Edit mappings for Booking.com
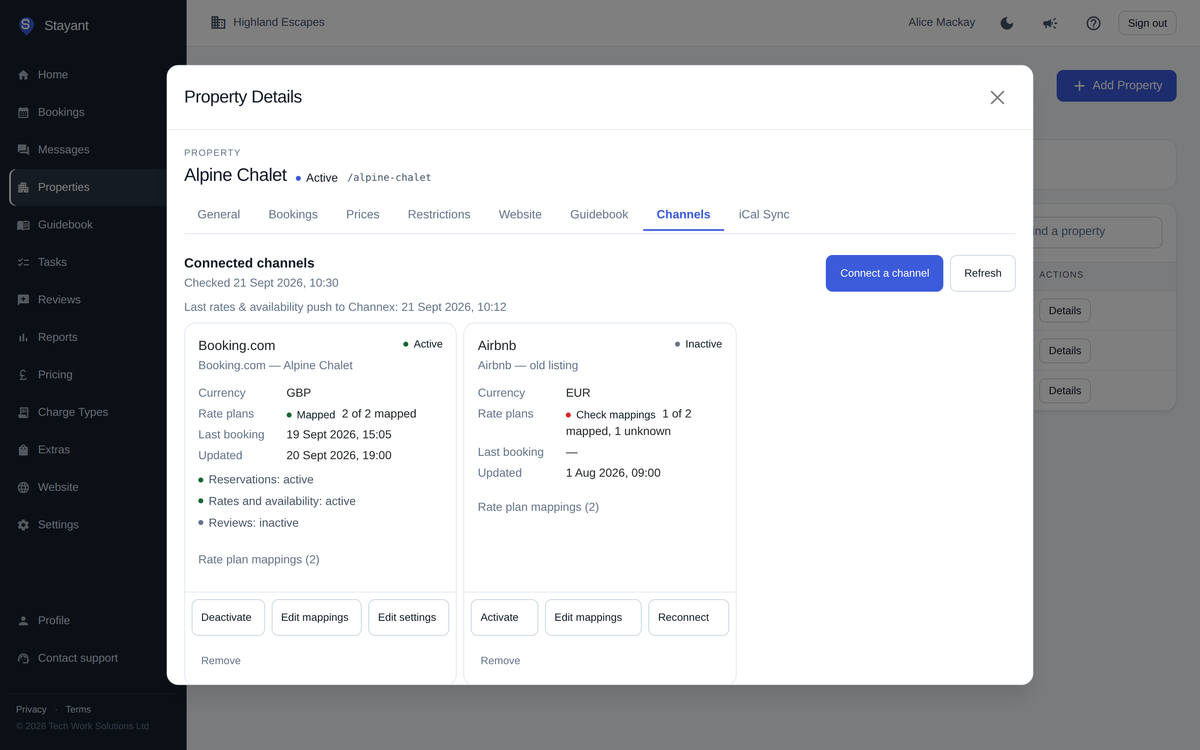Screen dimensions: 1200x750 coord(316,618)
